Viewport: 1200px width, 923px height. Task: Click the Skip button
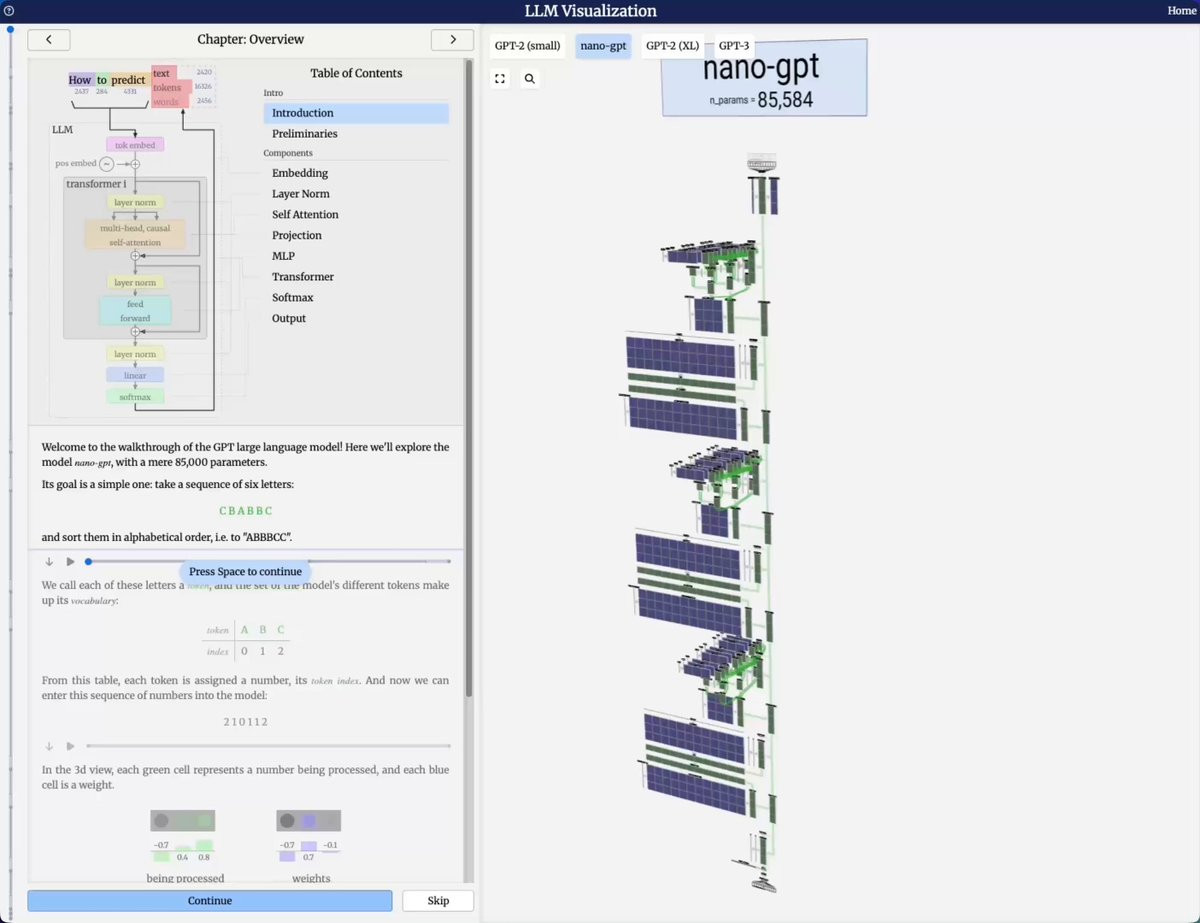tap(438, 901)
